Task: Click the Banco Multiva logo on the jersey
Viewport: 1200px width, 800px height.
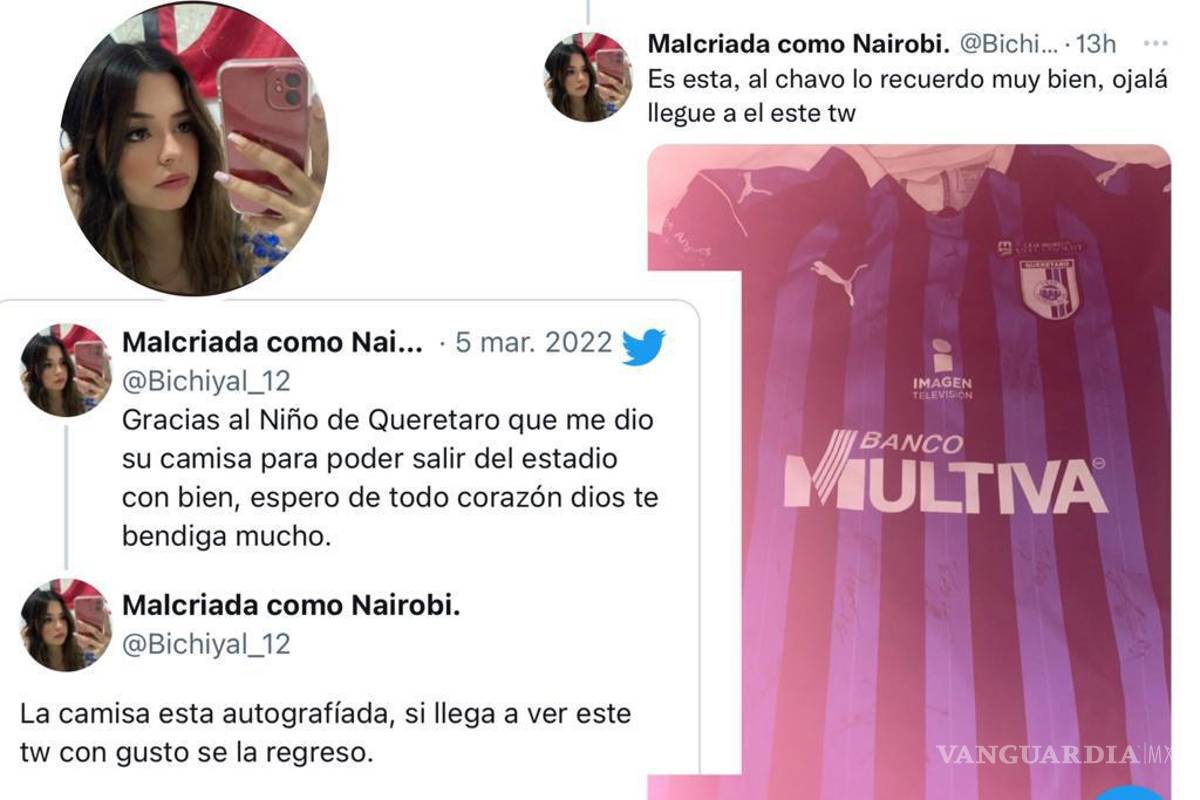Action: [945, 471]
